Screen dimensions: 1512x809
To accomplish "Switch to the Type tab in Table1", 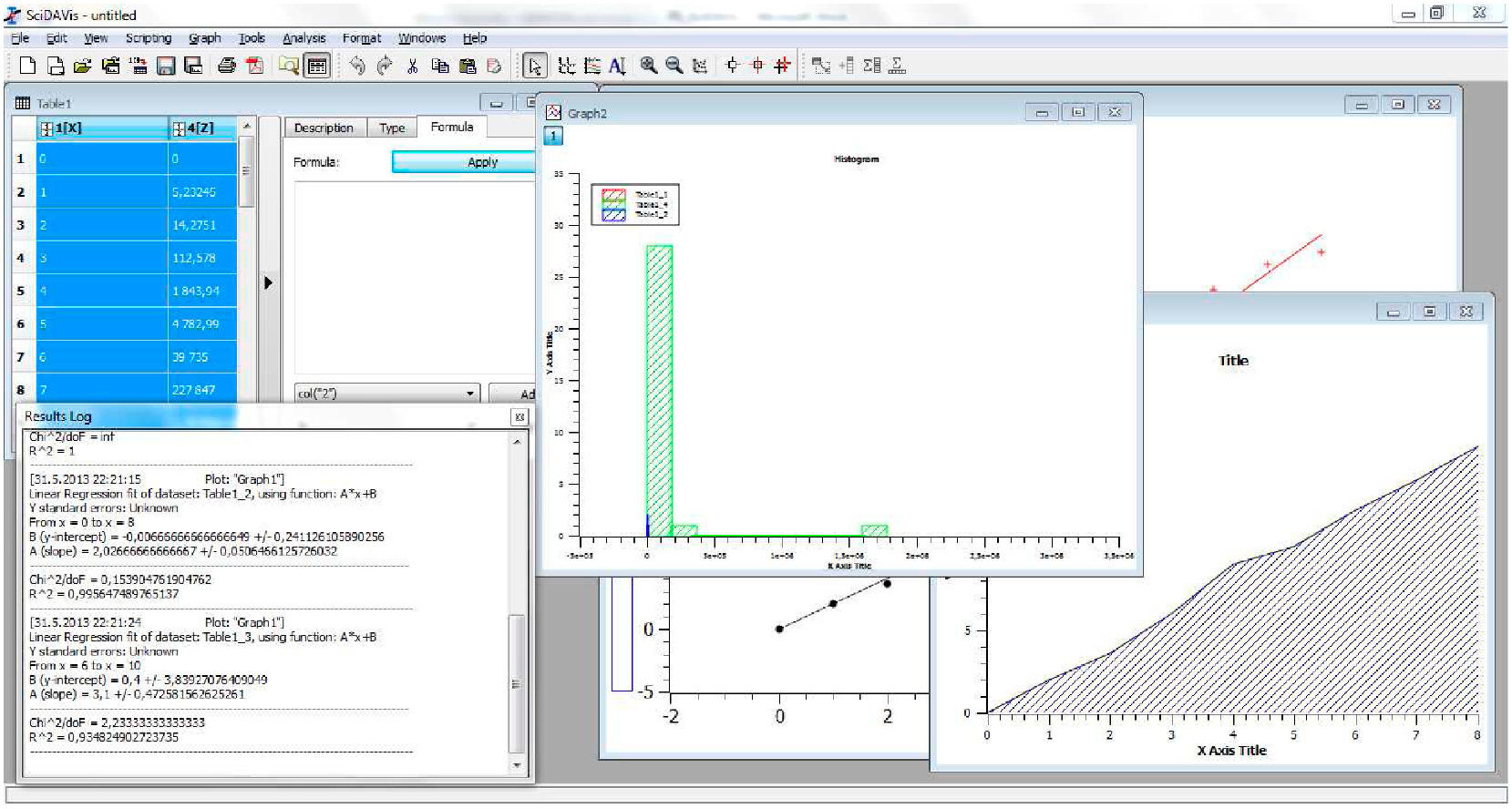I will click(x=392, y=128).
